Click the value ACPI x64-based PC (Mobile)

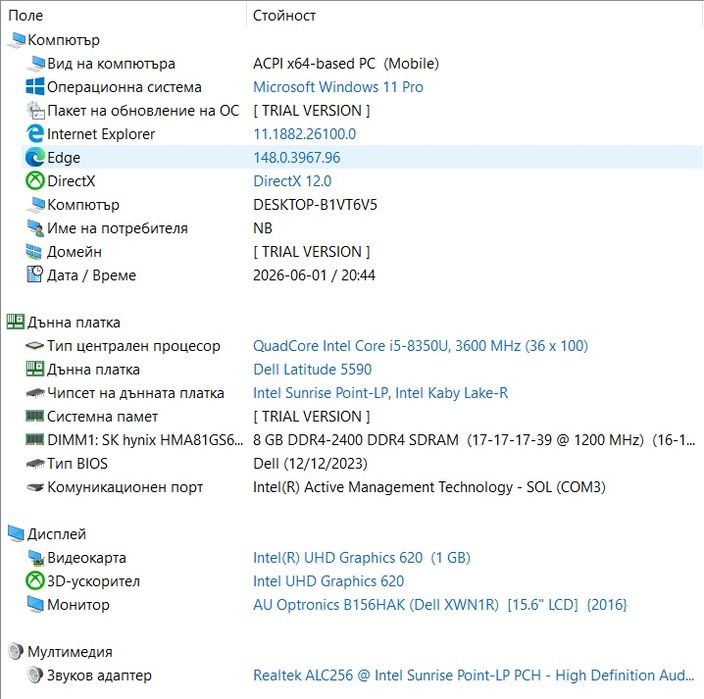click(x=346, y=63)
